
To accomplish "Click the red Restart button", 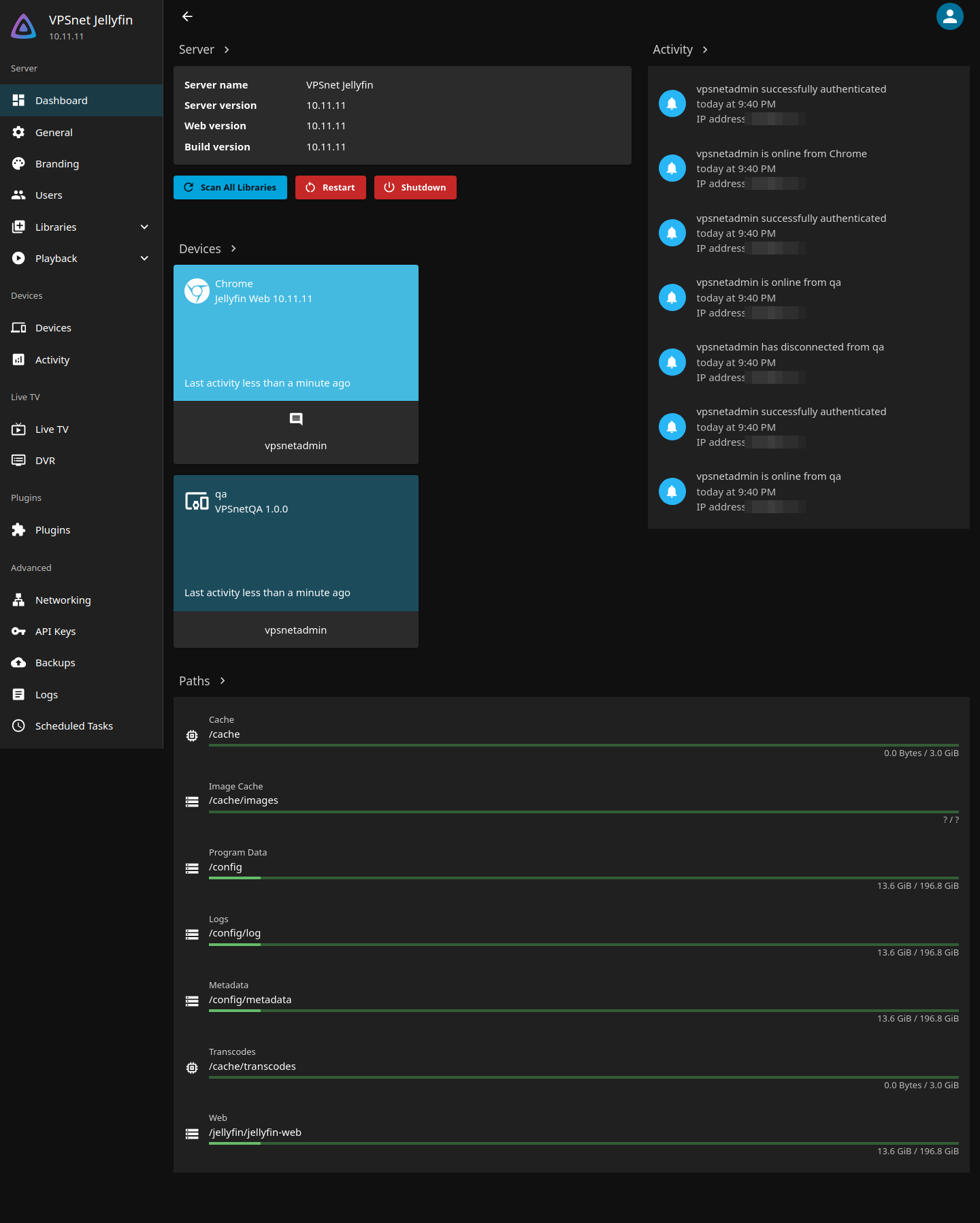I will click(331, 188).
